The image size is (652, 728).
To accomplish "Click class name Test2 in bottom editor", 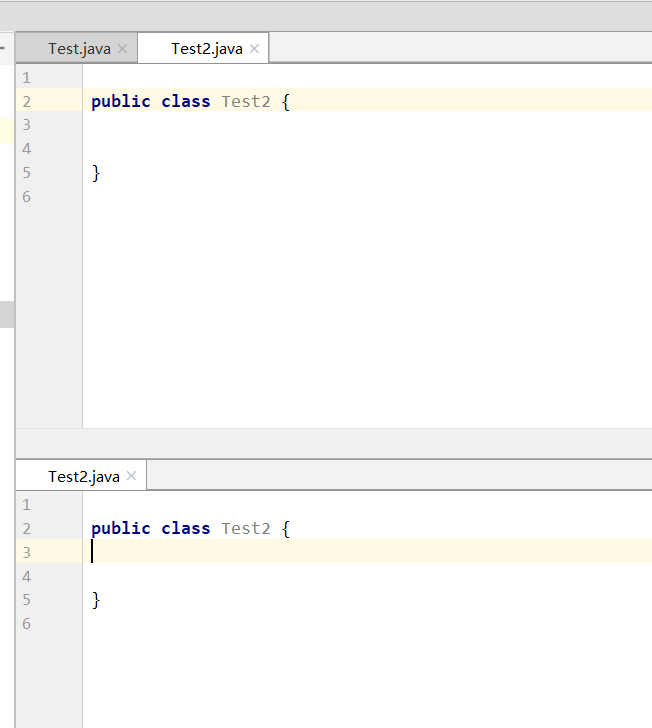I will pyautogui.click(x=246, y=528).
